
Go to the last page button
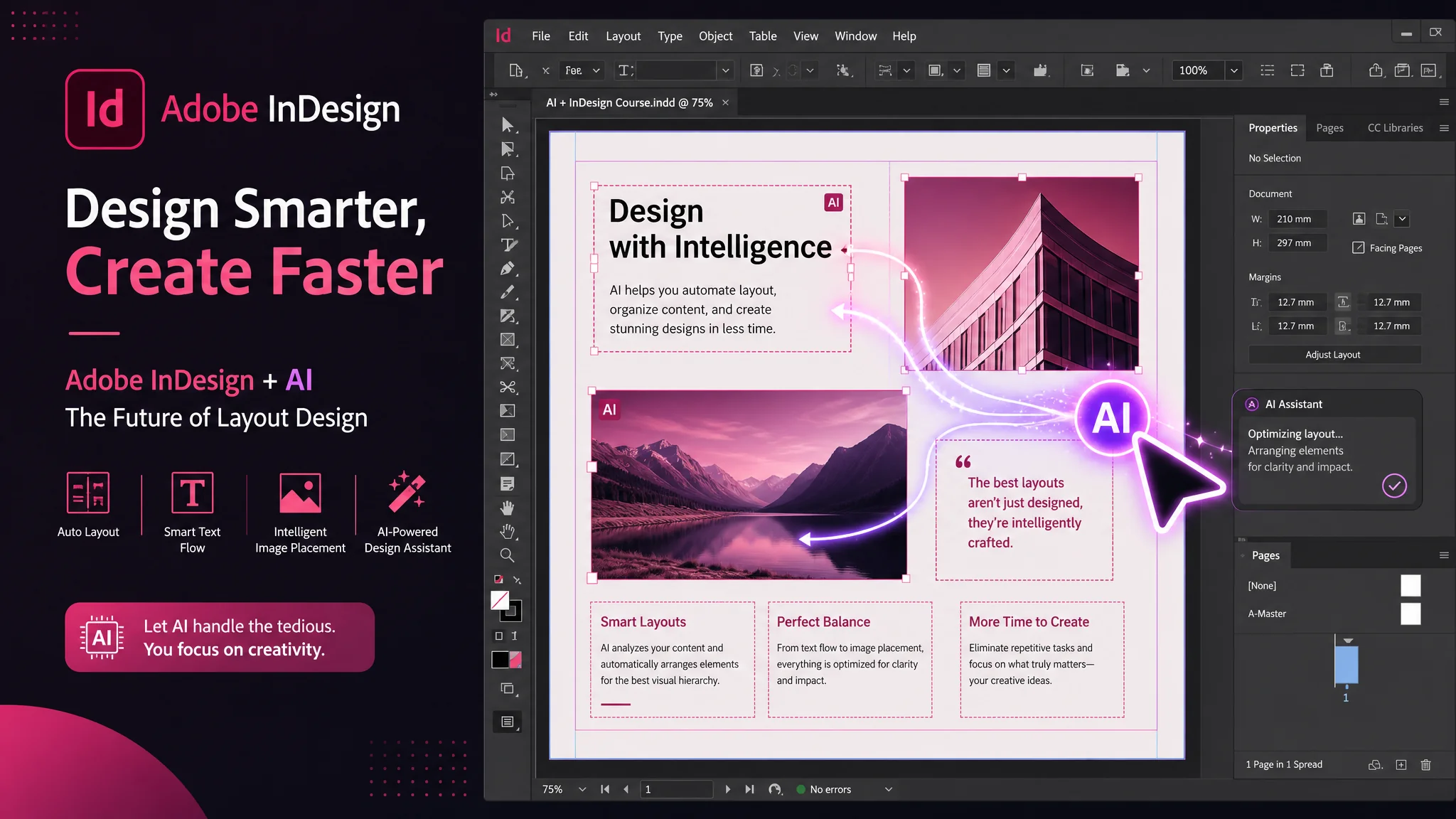pyautogui.click(x=749, y=789)
